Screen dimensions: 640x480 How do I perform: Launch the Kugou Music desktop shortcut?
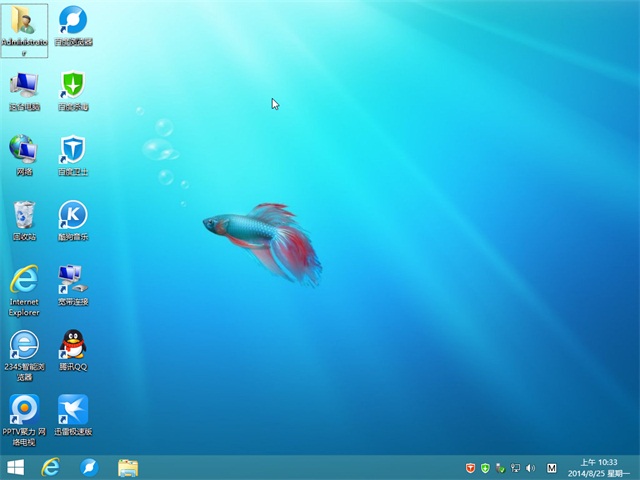[x=73, y=216]
